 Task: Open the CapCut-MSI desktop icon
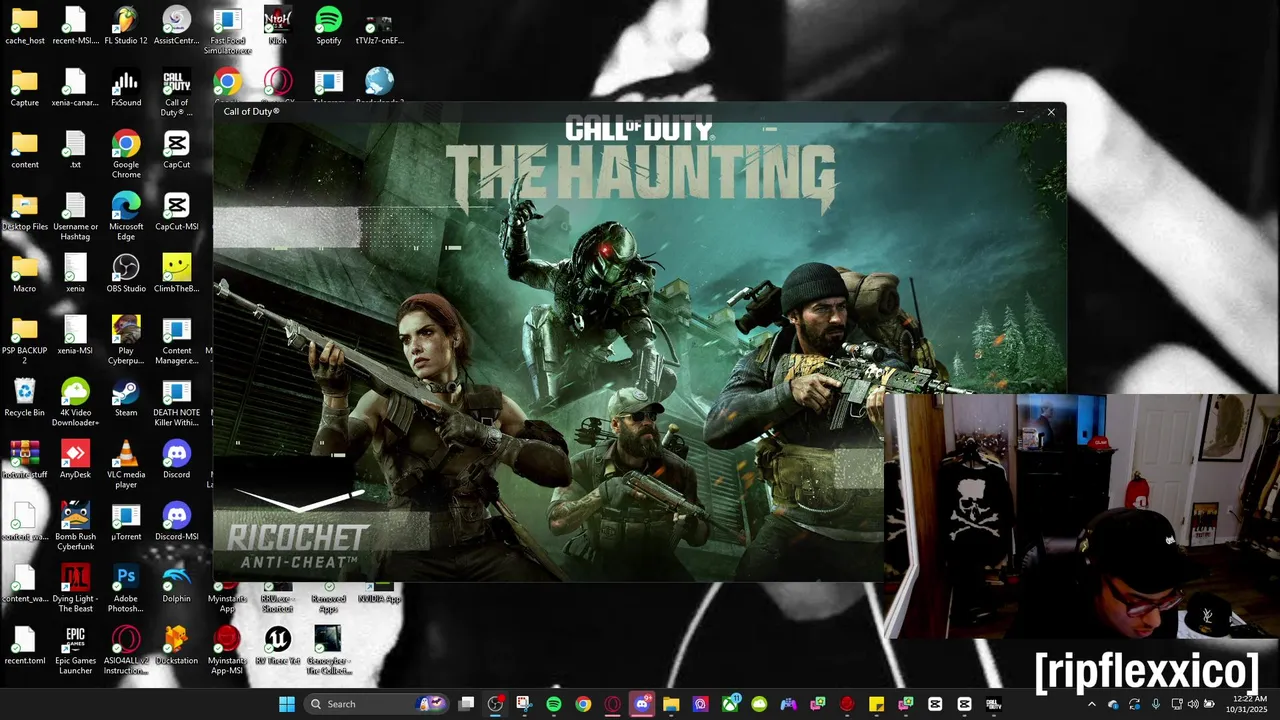[x=177, y=213]
